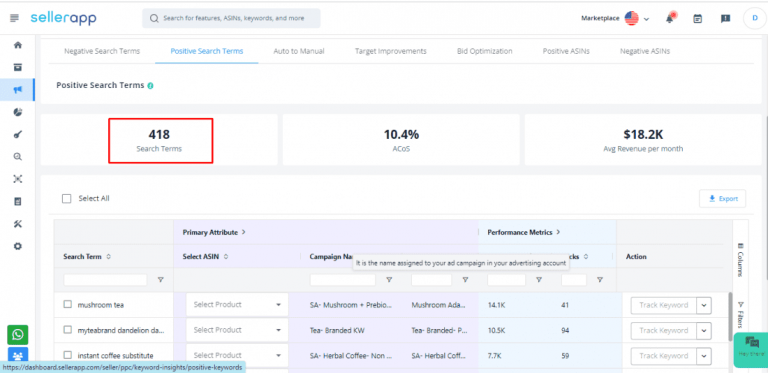Open the Columns side panel
768x373 pixels.
[x=740, y=259]
